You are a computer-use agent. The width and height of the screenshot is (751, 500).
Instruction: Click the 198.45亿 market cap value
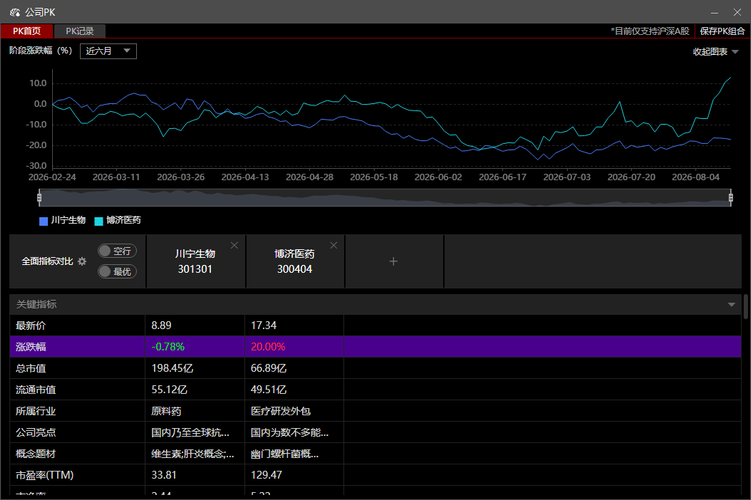tap(172, 368)
